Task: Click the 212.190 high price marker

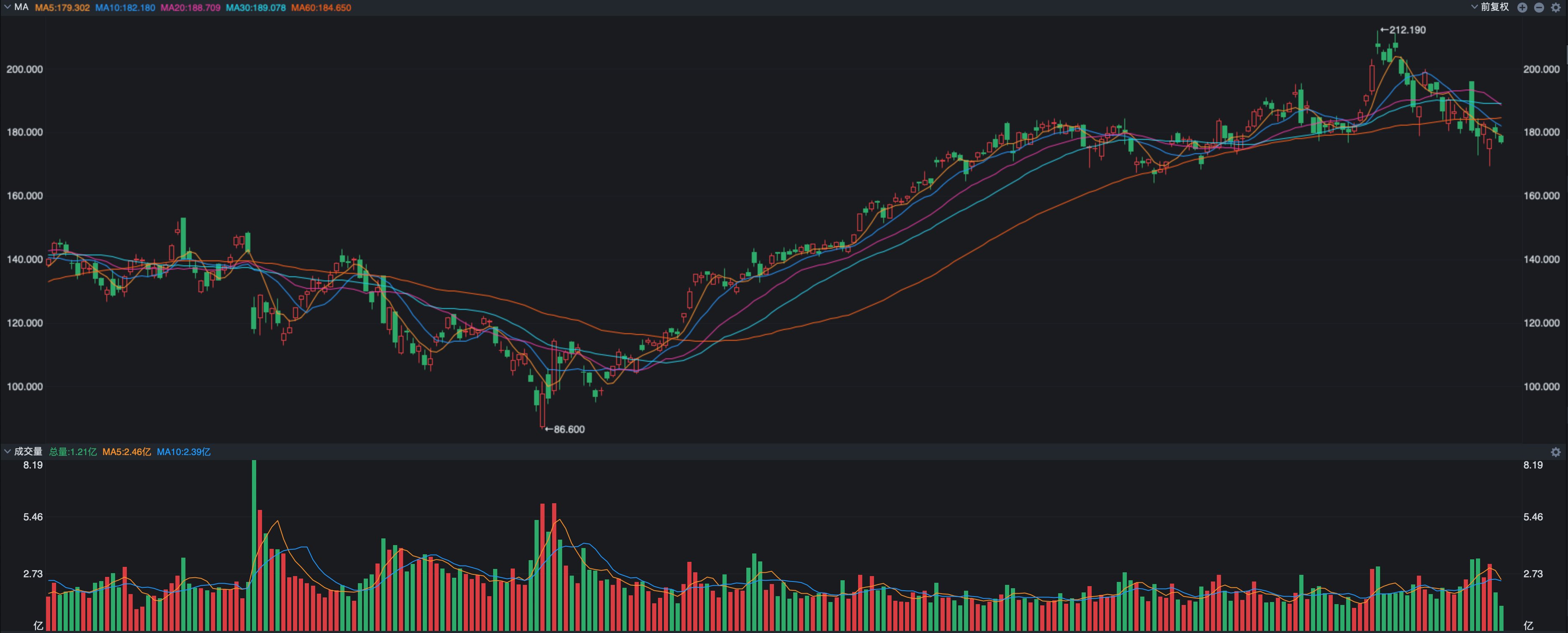Action: click(x=1402, y=30)
